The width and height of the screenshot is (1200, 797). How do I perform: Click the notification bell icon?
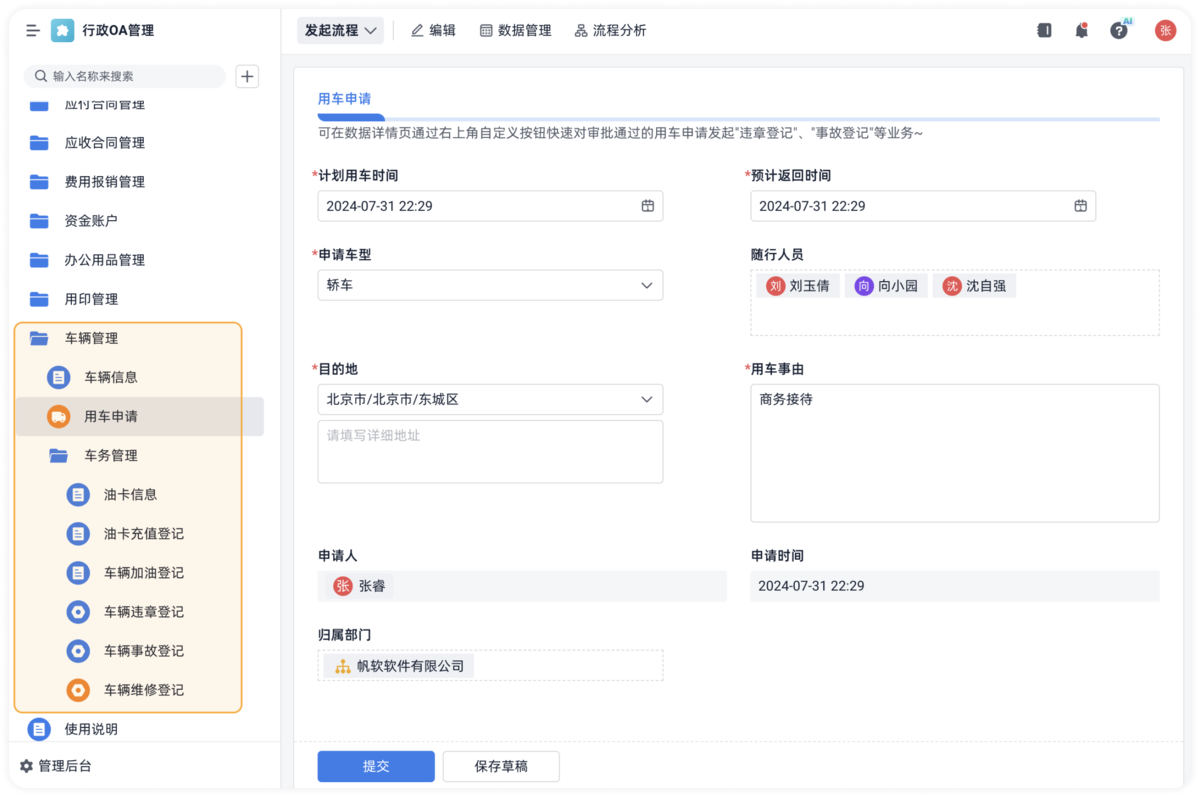(1081, 31)
